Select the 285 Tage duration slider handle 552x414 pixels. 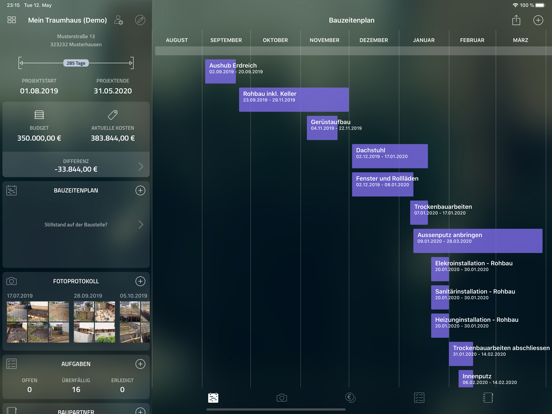point(76,63)
